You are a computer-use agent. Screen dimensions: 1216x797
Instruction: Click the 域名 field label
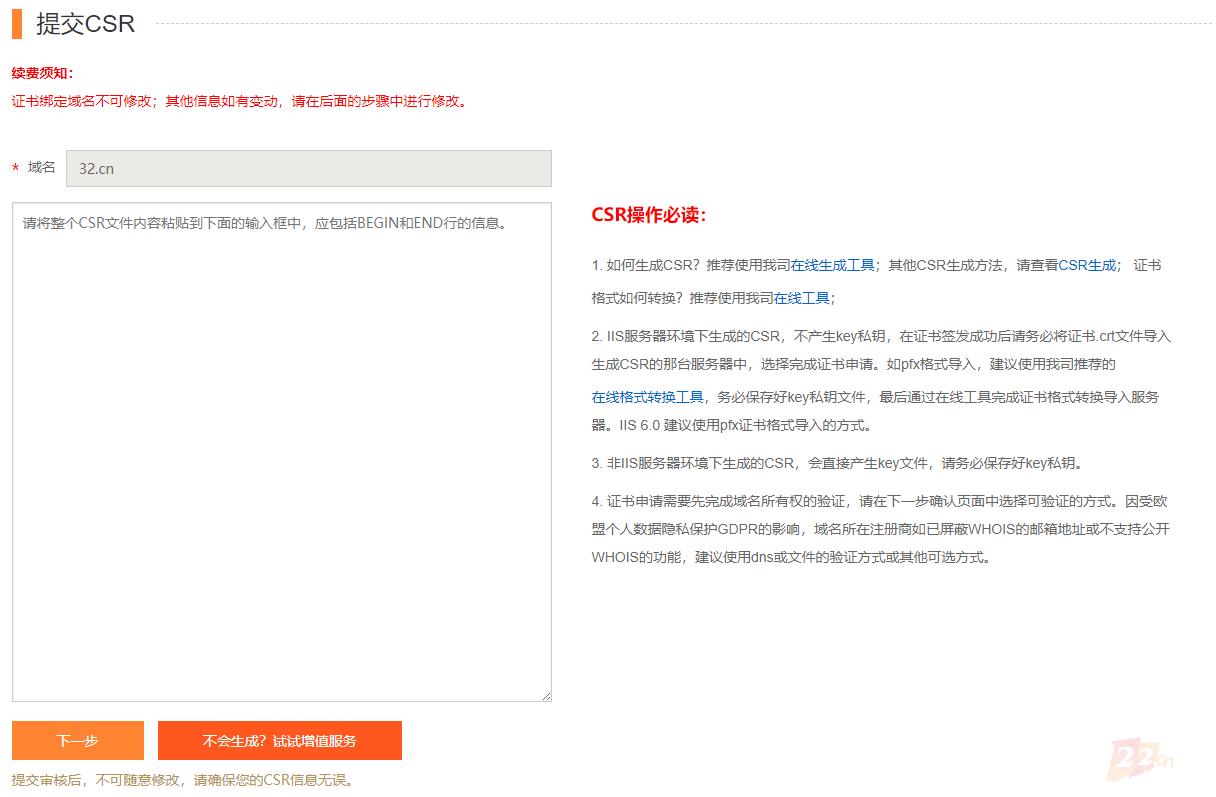40,167
